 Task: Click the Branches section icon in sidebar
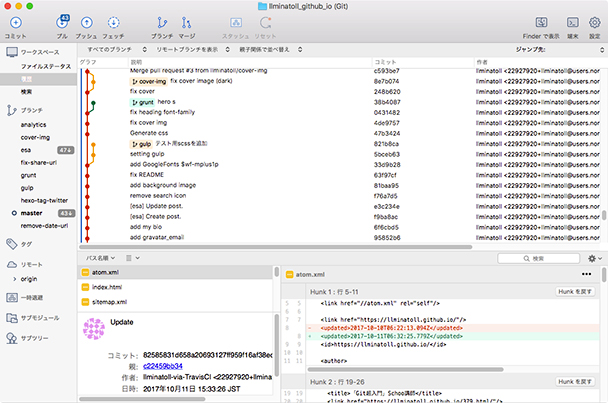[11, 111]
